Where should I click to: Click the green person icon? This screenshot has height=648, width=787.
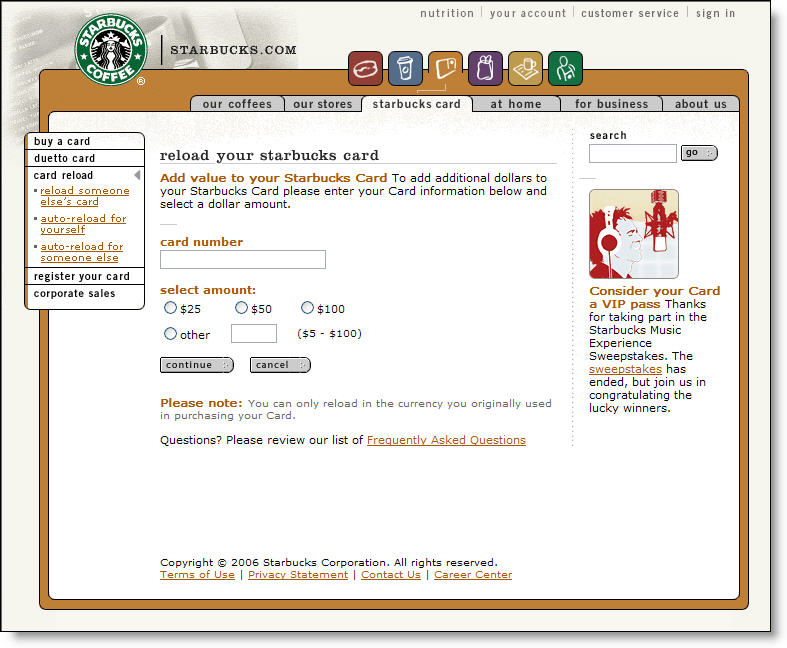pyautogui.click(x=566, y=68)
